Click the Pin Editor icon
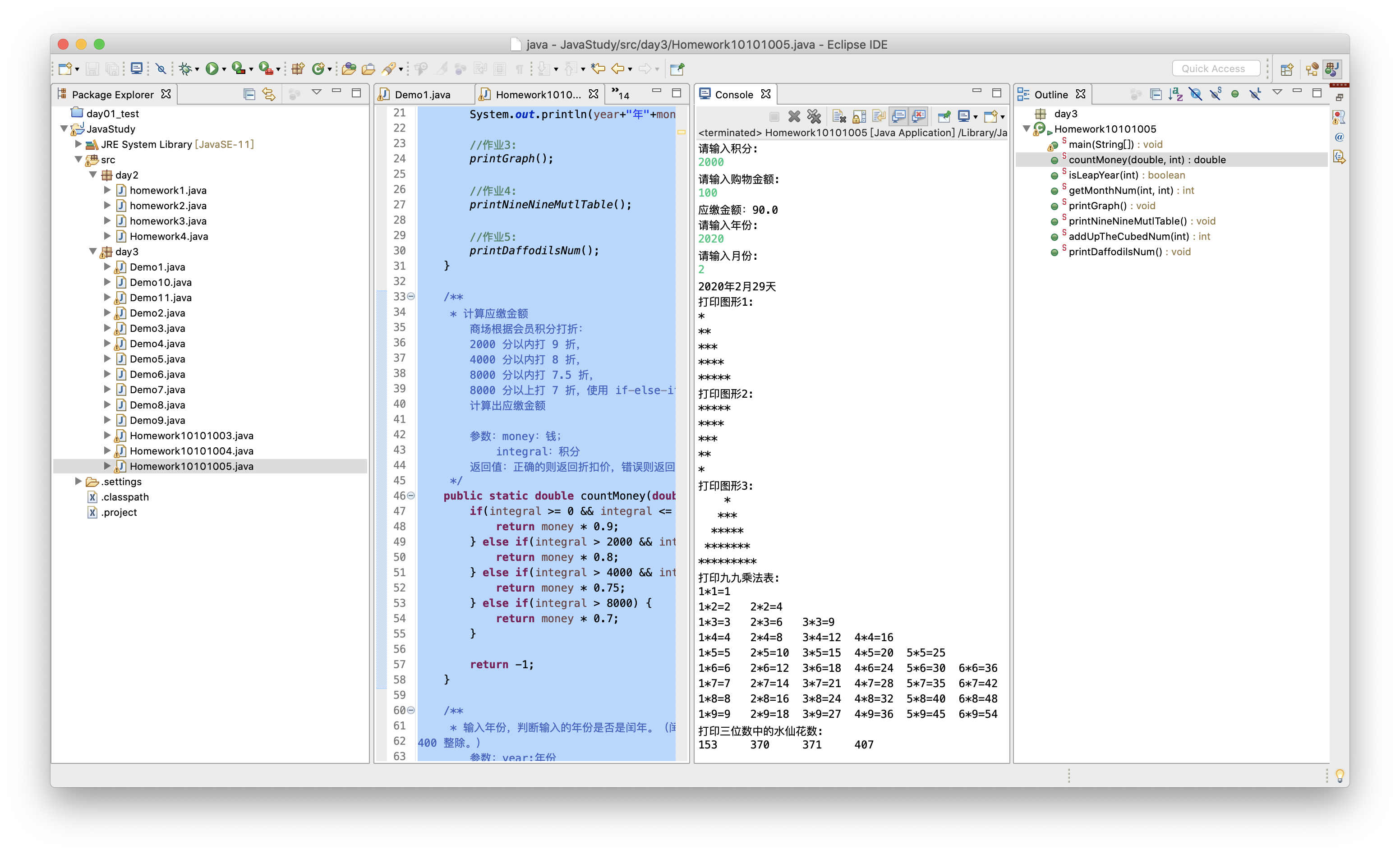The image size is (1400, 854). [677, 69]
